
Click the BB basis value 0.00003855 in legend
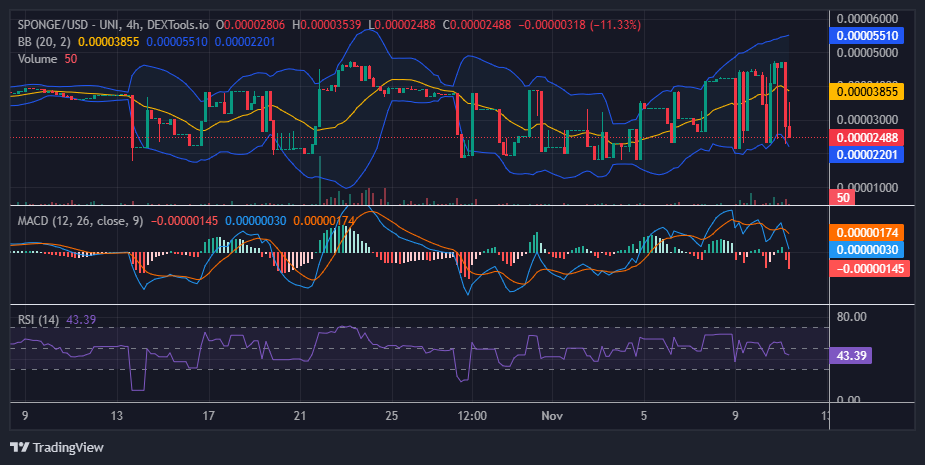pyautogui.click(x=109, y=42)
